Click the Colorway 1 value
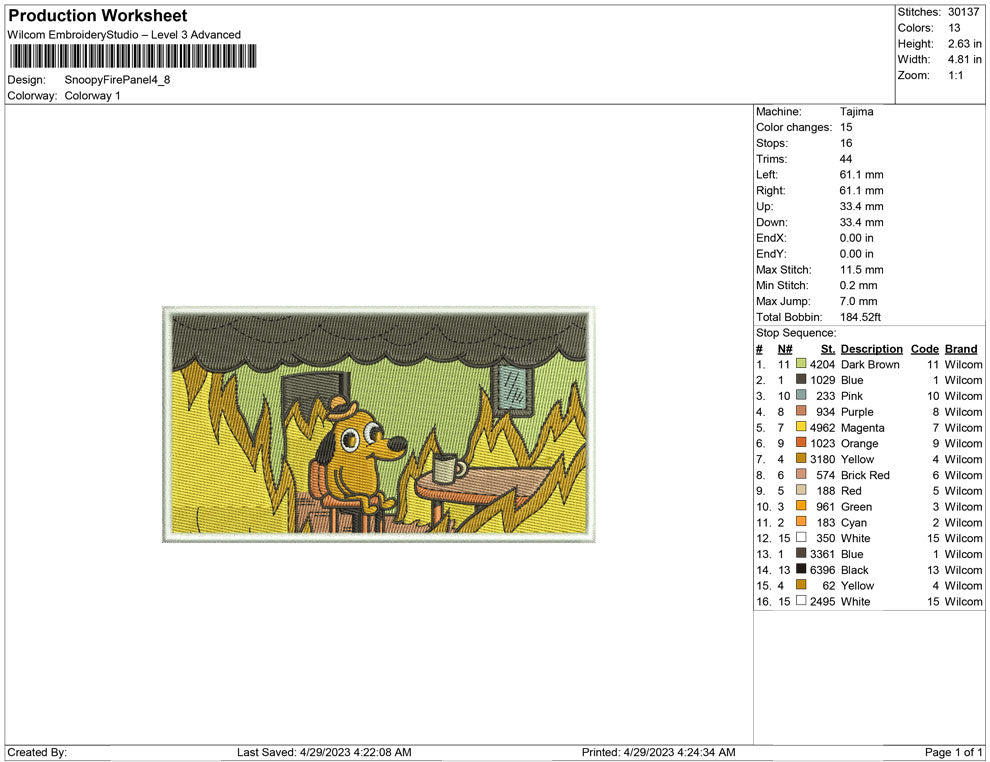The width and height of the screenshot is (990, 762). pos(92,96)
